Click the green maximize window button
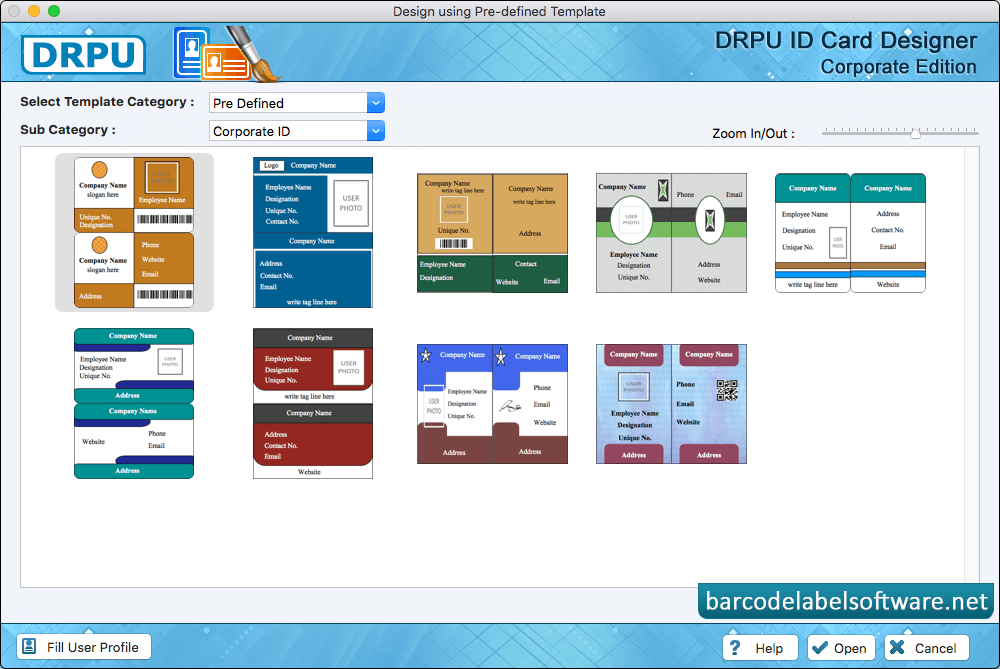The image size is (1000, 669). [54, 11]
